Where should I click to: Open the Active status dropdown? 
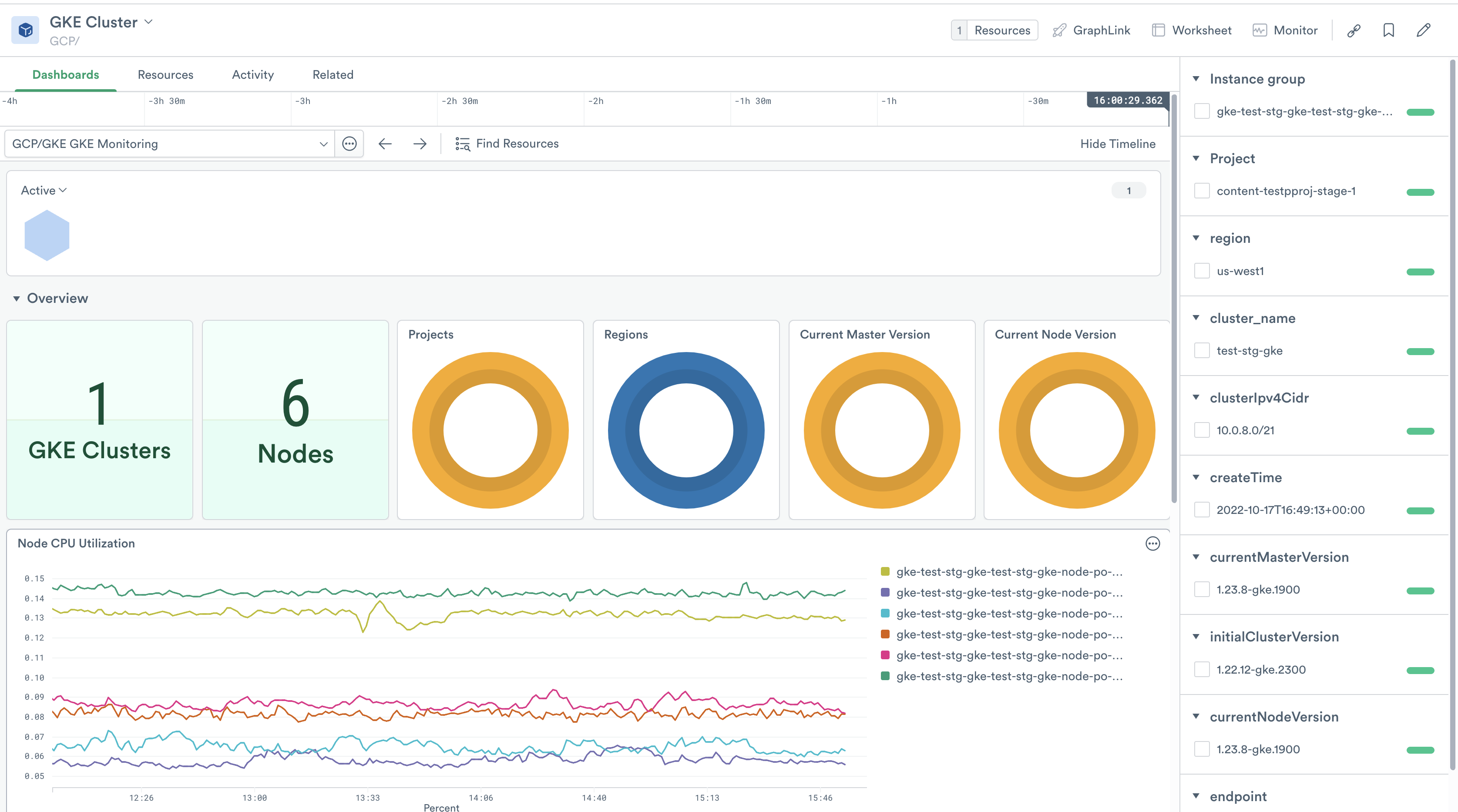pos(44,191)
